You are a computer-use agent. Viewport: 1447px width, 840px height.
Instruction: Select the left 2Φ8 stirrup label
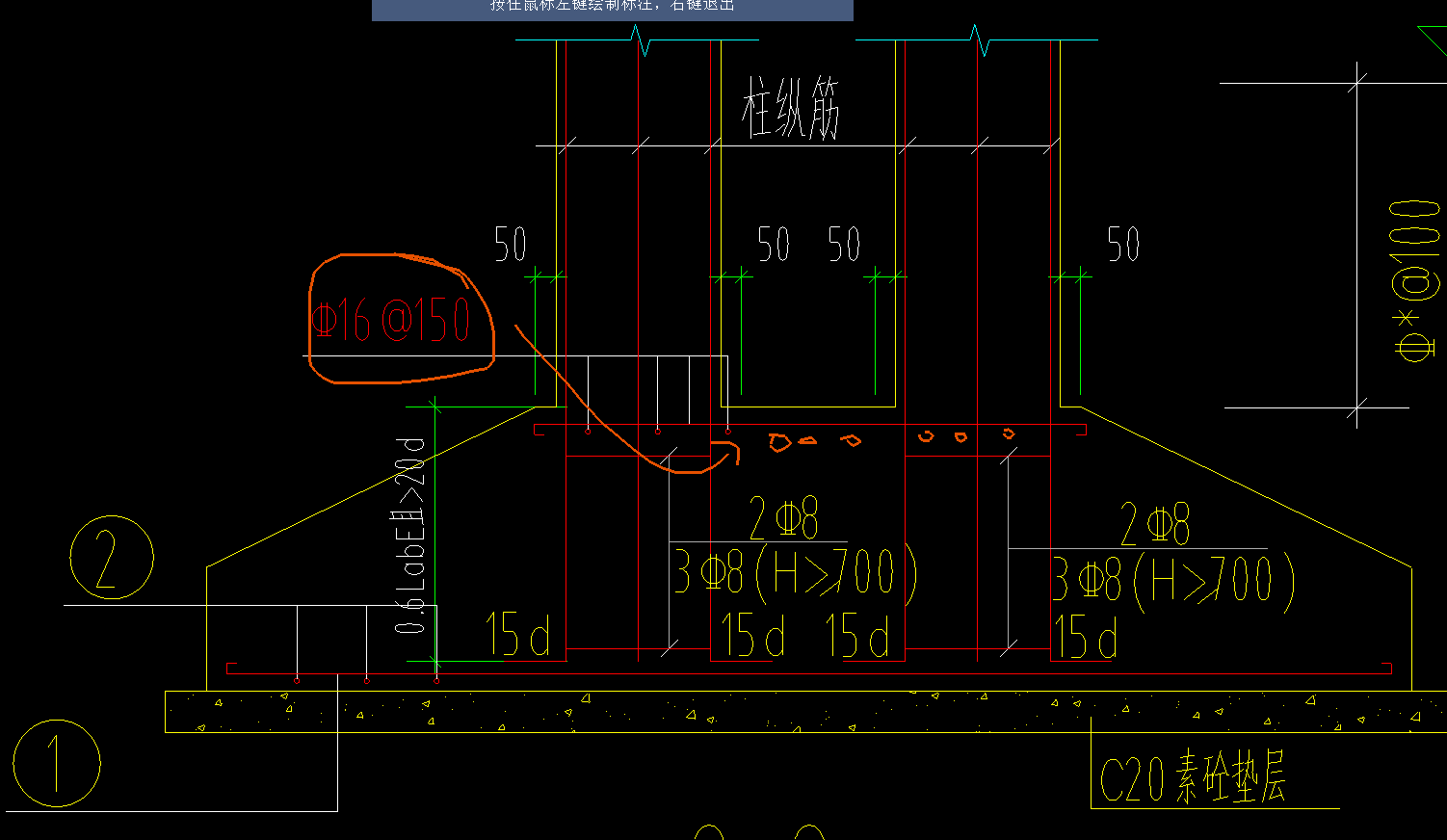[784, 518]
